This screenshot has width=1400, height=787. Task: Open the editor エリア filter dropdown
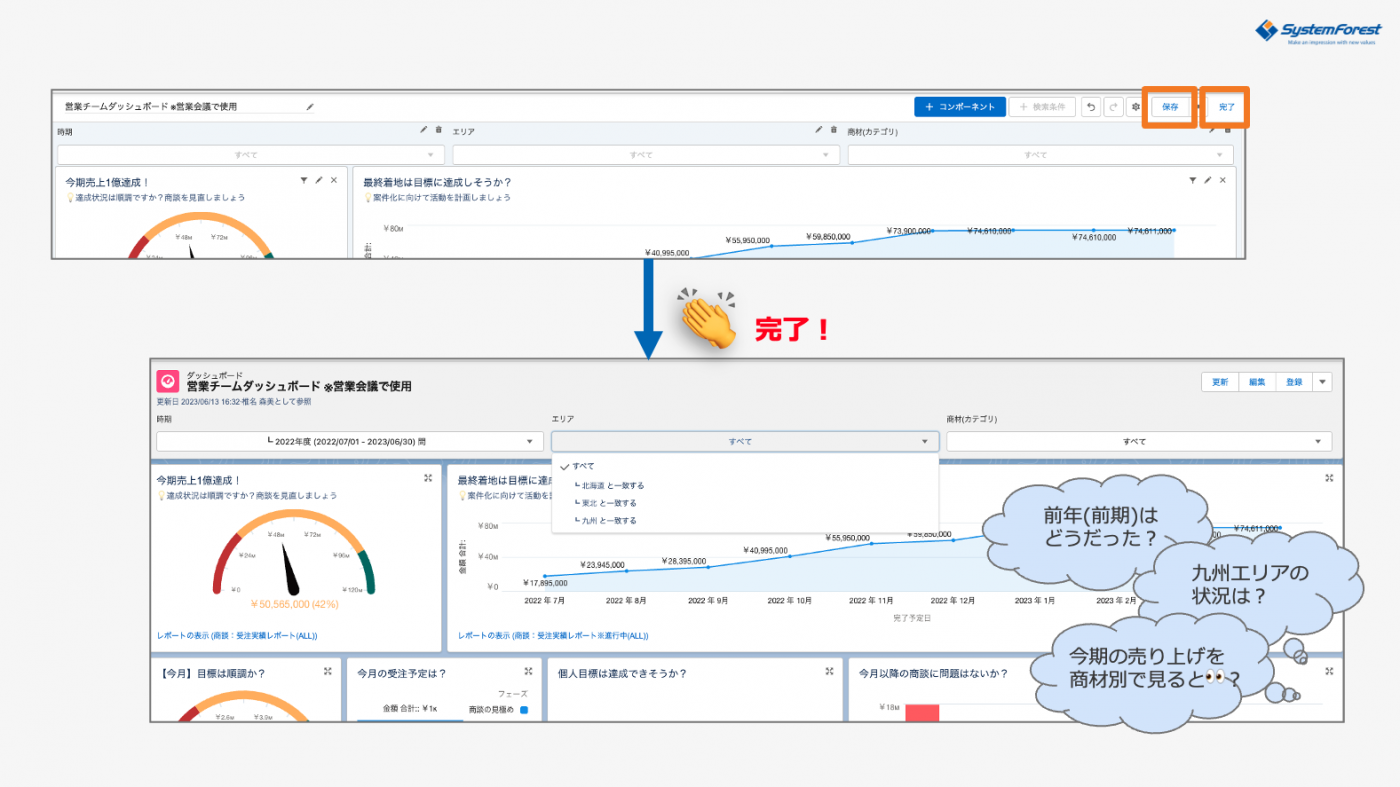pos(645,155)
